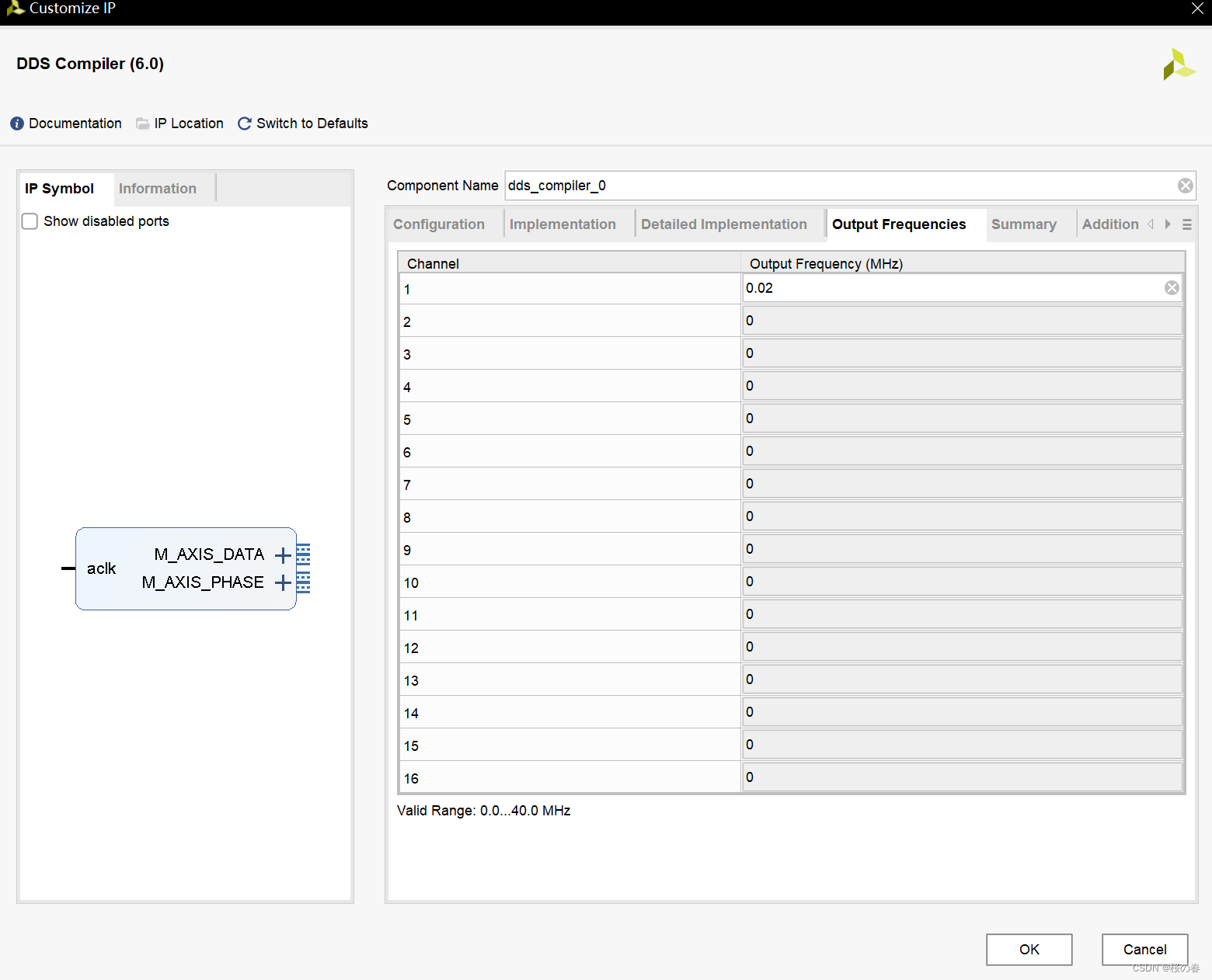Open the partially shown Addition tab

pos(1110,224)
